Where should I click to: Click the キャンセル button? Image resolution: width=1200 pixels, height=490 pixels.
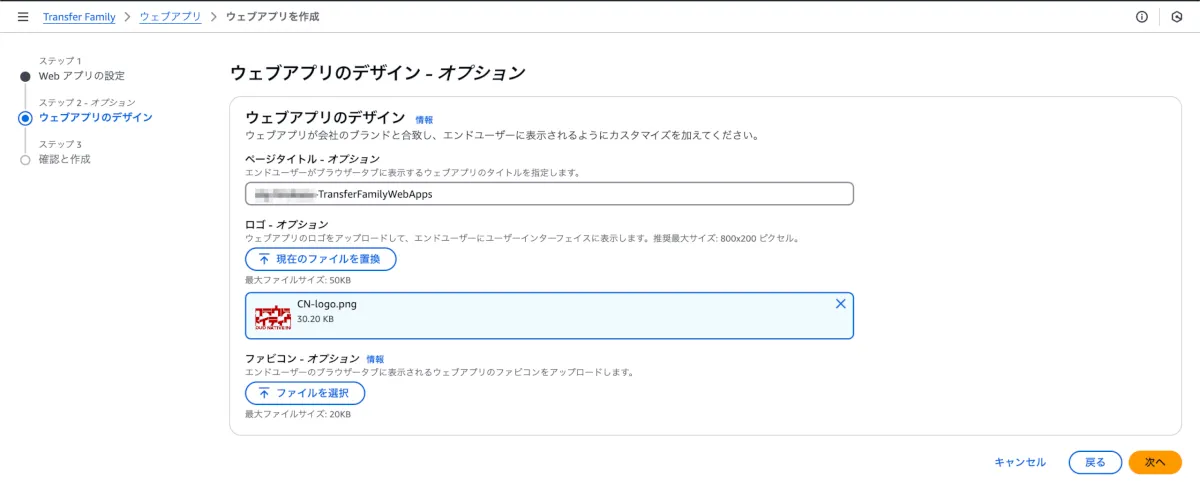[1020, 462]
